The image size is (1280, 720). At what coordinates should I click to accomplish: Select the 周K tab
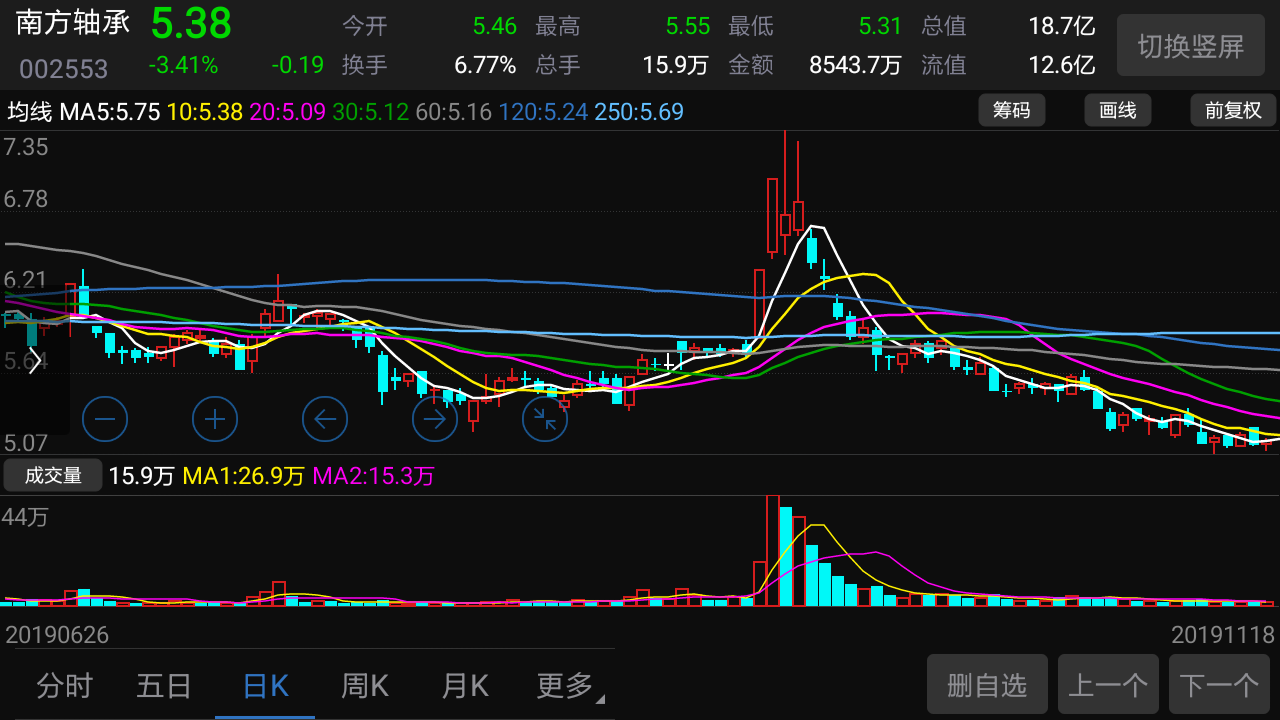[365, 686]
